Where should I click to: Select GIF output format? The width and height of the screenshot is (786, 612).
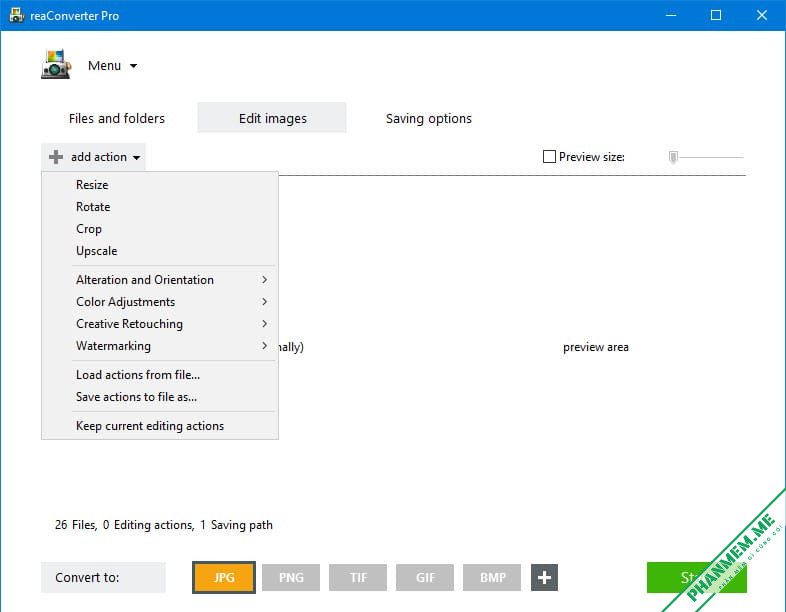coord(425,577)
